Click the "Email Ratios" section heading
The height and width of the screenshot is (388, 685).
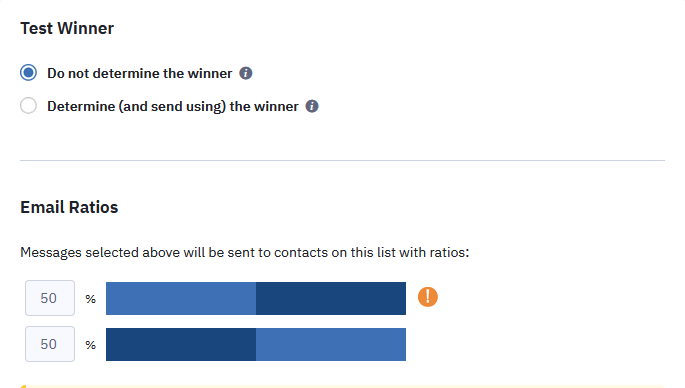click(69, 207)
